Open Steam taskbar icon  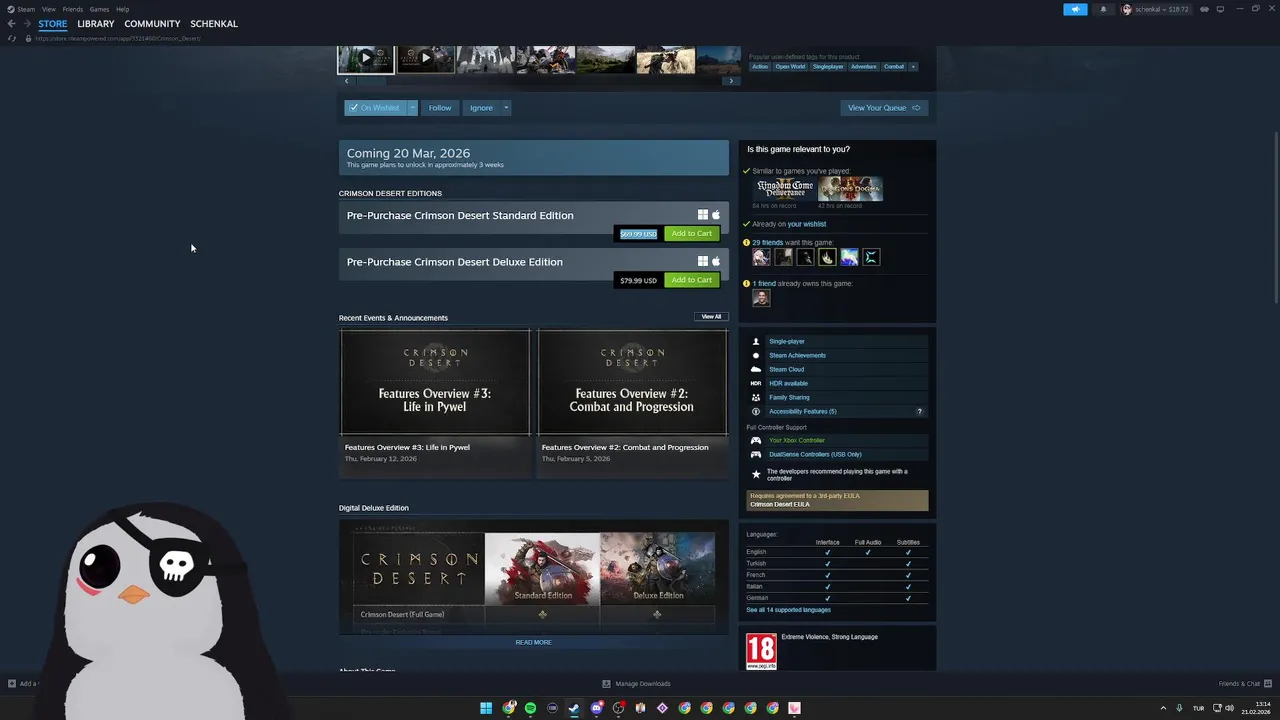point(574,708)
